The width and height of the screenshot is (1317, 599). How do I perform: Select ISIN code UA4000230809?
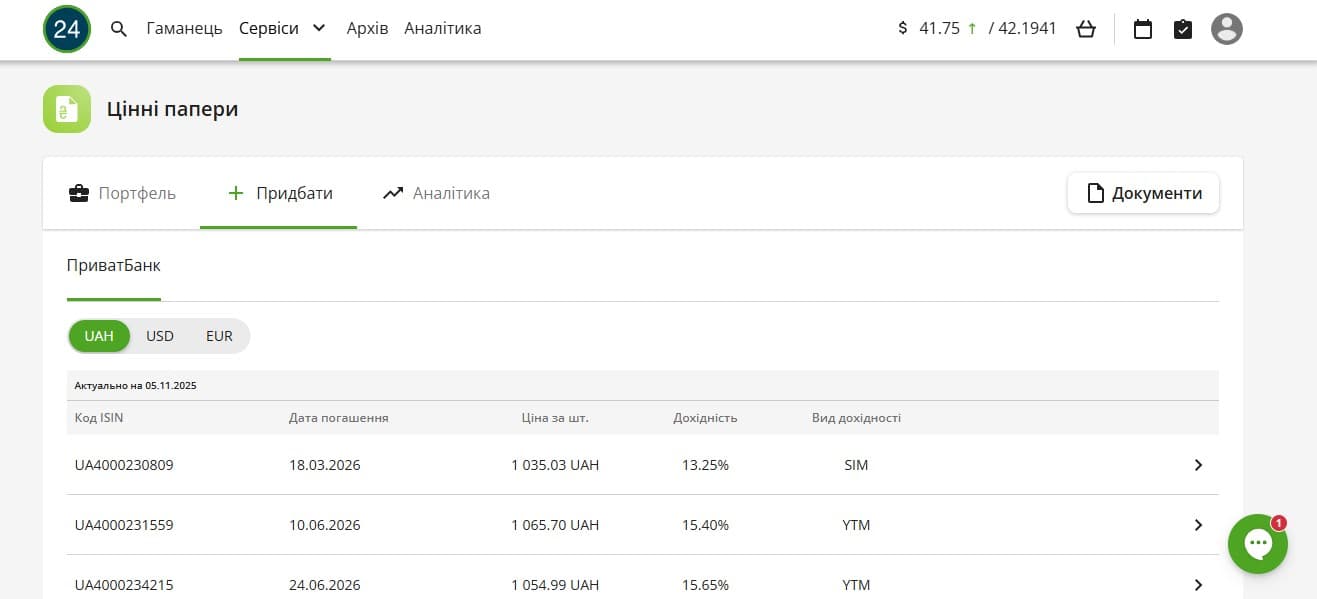click(124, 465)
